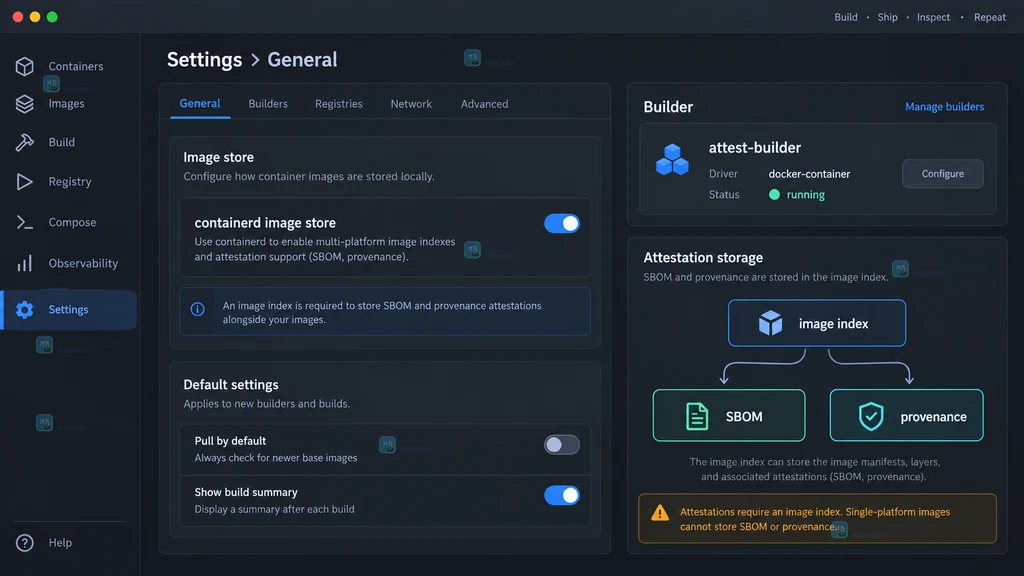
Task: Click the Pull by default label
Action: pyautogui.click(x=231, y=441)
